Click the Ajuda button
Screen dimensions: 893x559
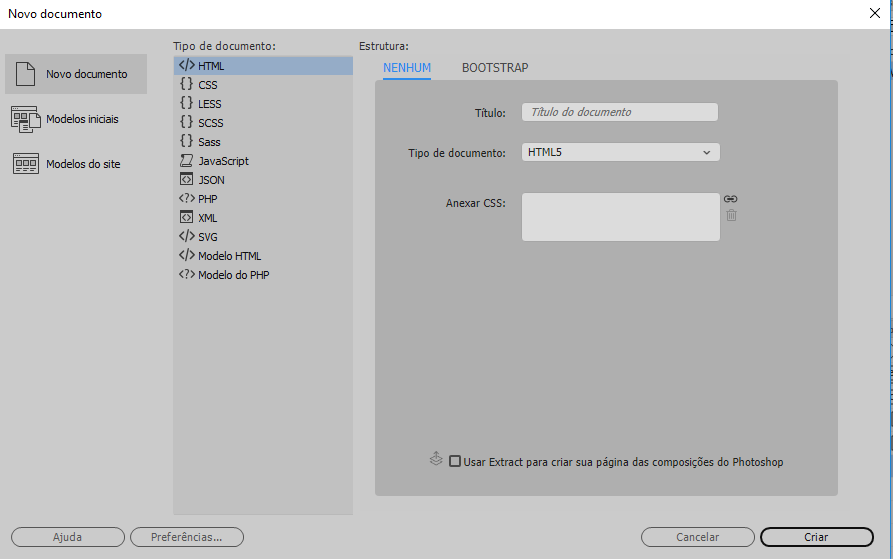(68, 537)
